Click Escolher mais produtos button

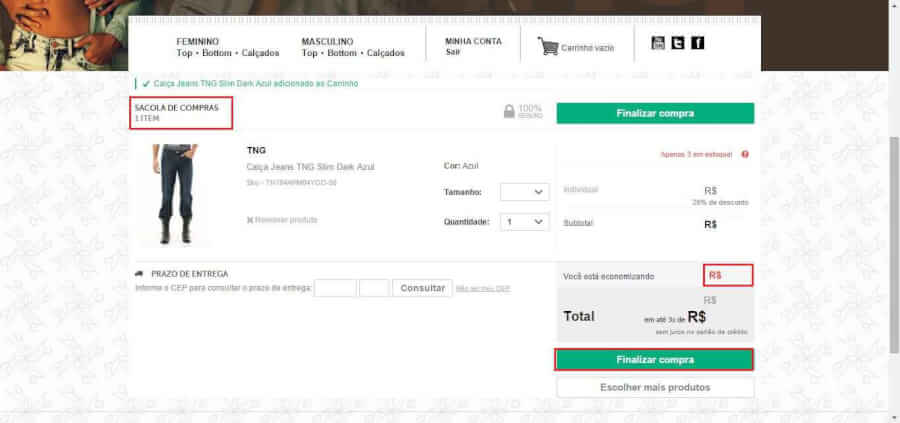(655, 387)
